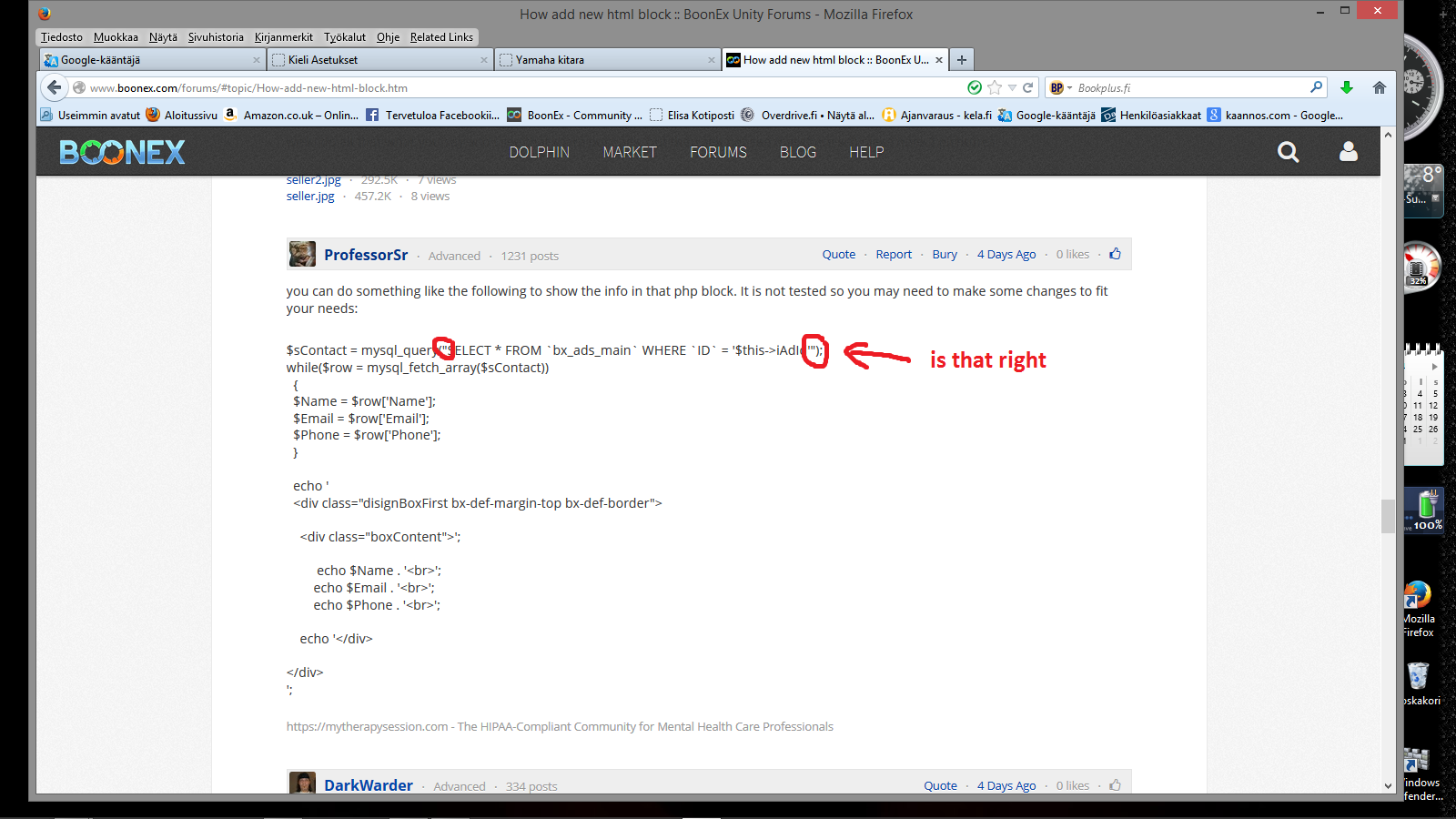The height and width of the screenshot is (819, 1456).
Task: Switch to the Yamaha kitara tab
Action: tap(607, 60)
